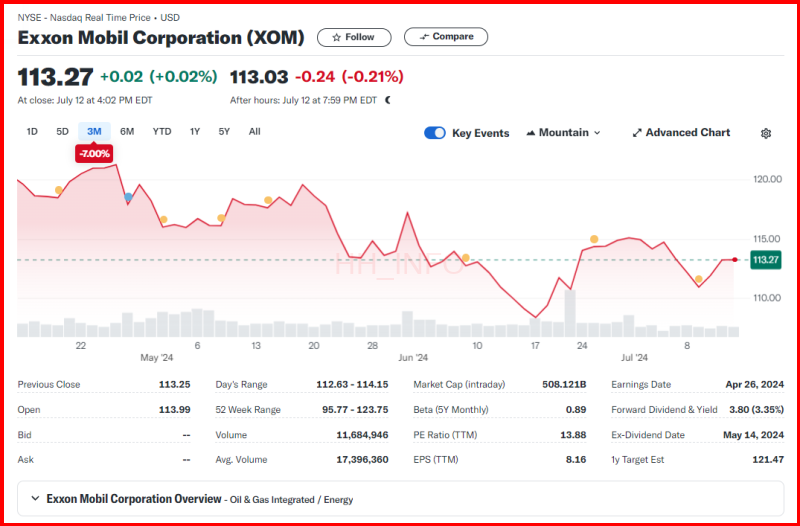Screen dimensions: 800x526
Task: Select the 3M time range tab
Action: (x=94, y=132)
